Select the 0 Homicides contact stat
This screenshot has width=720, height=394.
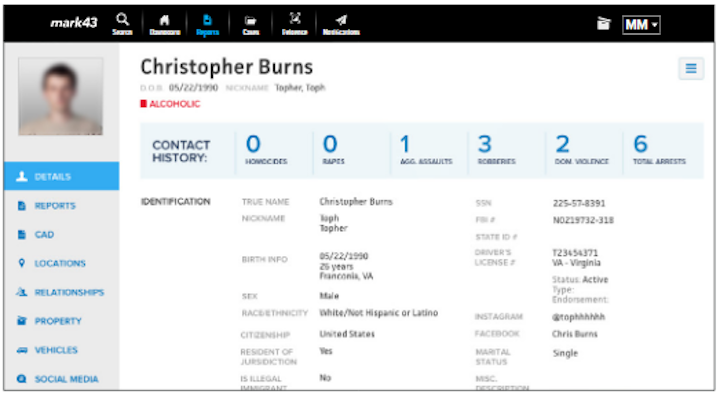(x=266, y=149)
